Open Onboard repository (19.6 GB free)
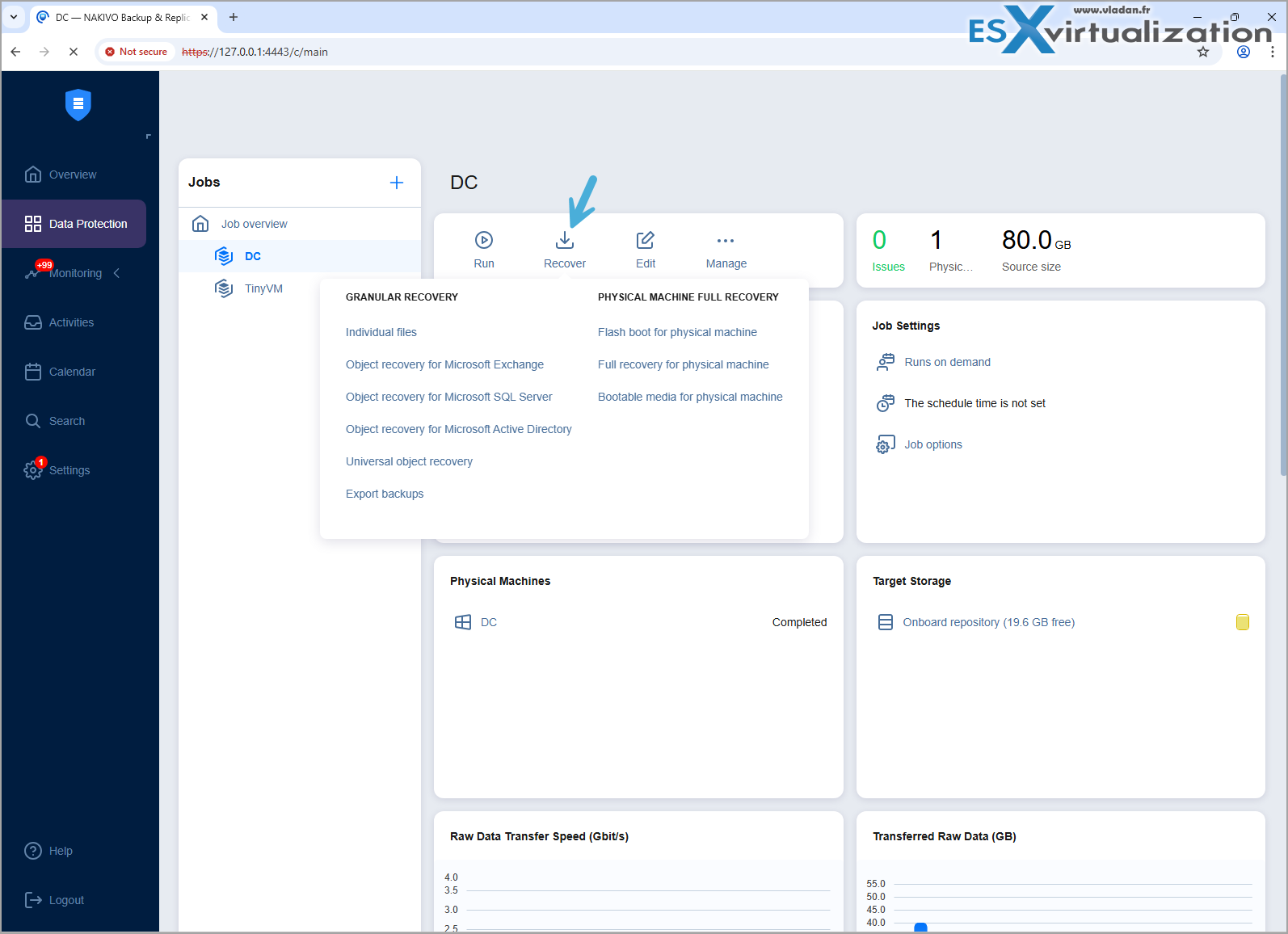The width and height of the screenshot is (1288, 934). [988, 622]
